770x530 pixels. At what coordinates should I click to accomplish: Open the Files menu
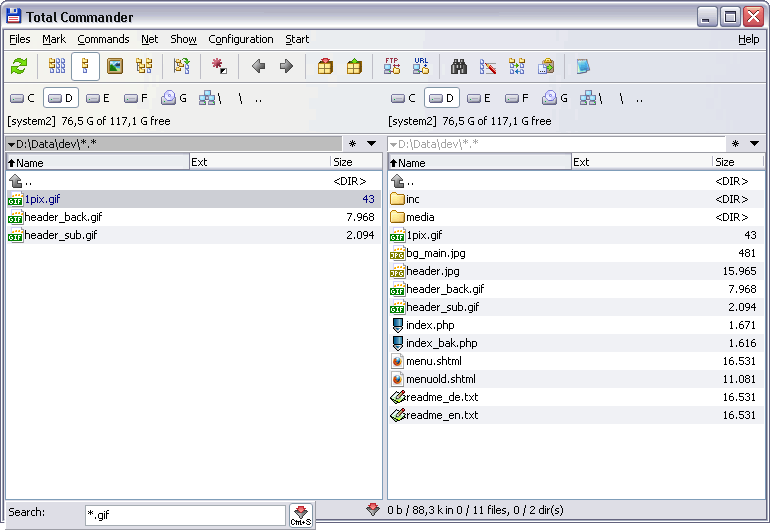point(20,39)
